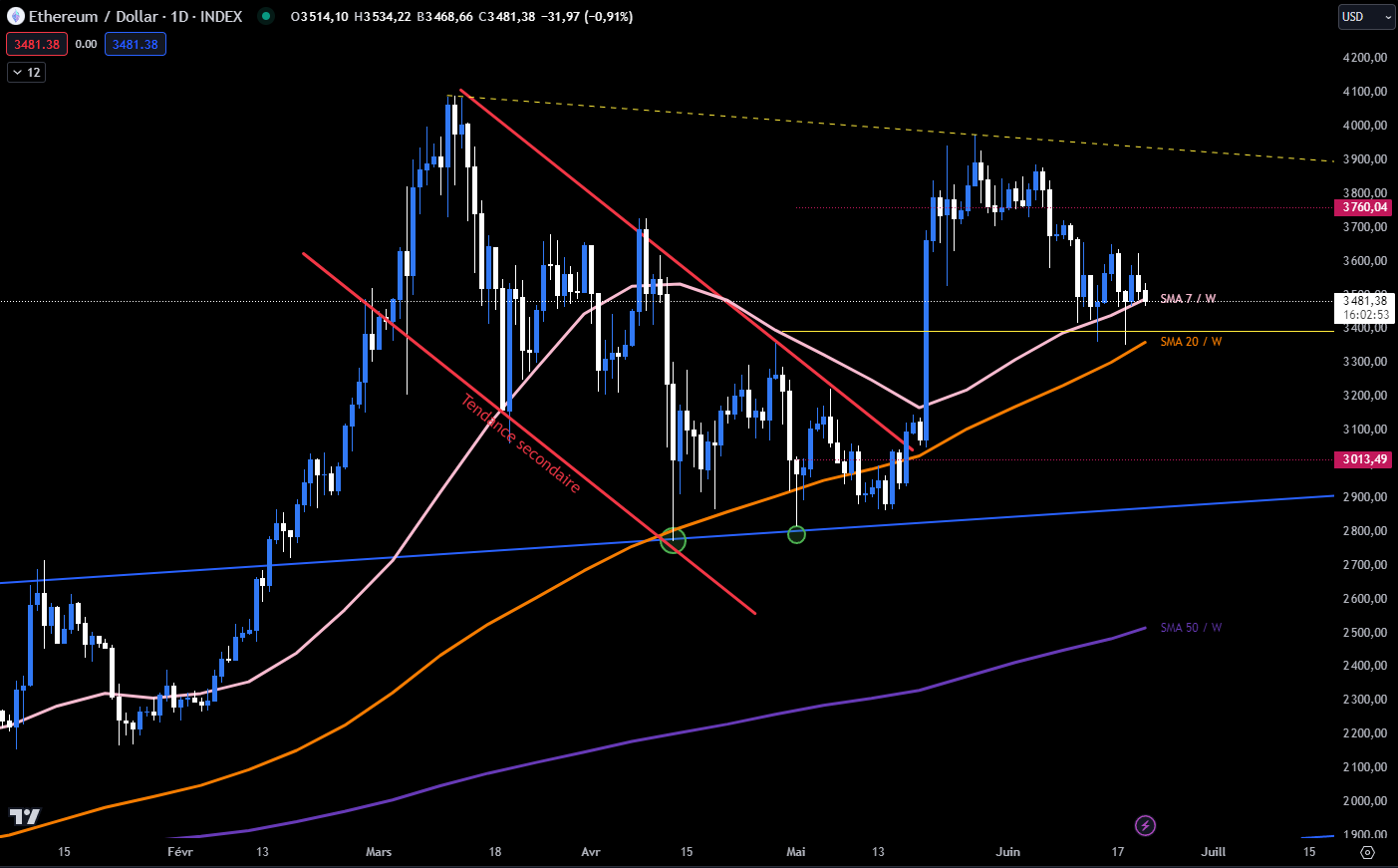Click the red sell price button 3481.38
The width and height of the screenshot is (1398, 868).
tap(37, 44)
